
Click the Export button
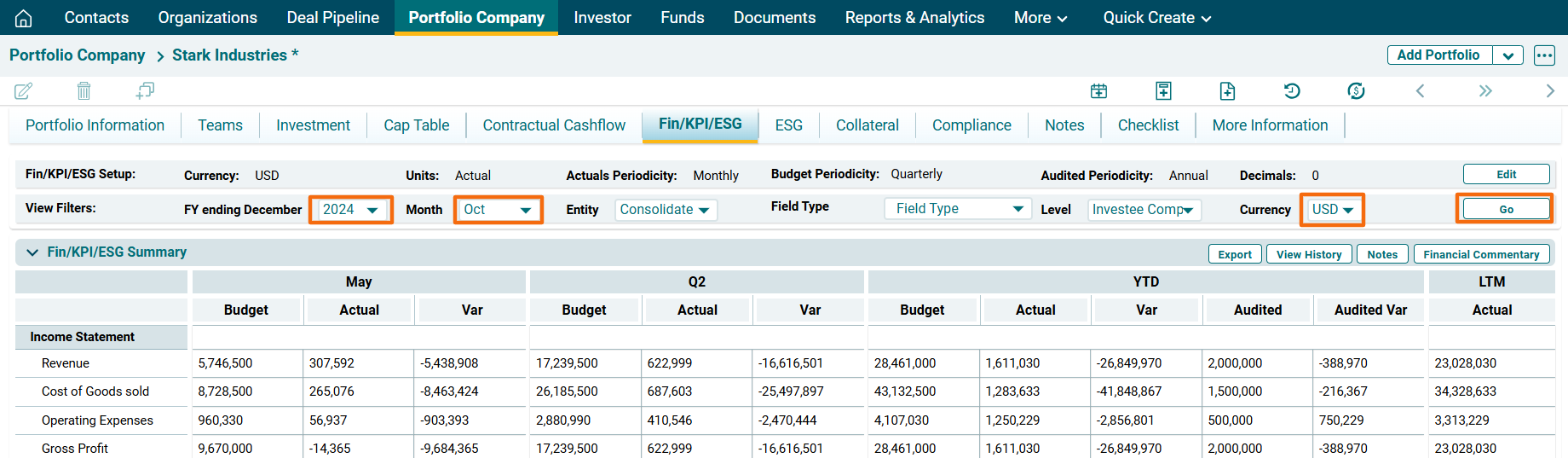[x=1234, y=254]
